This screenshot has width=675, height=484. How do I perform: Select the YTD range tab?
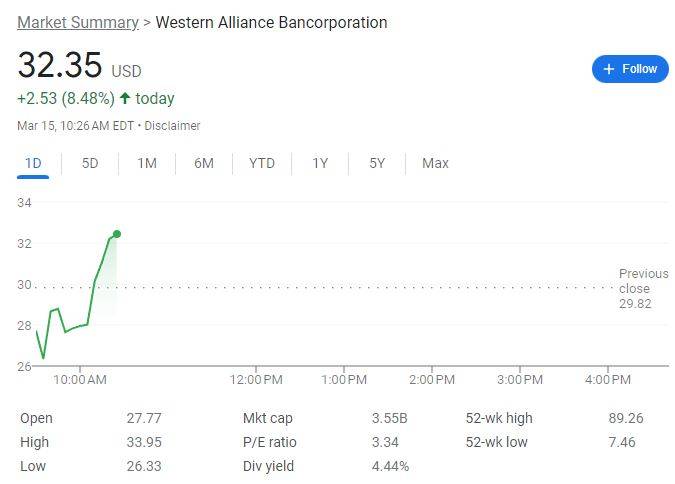[x=262, y=163]
